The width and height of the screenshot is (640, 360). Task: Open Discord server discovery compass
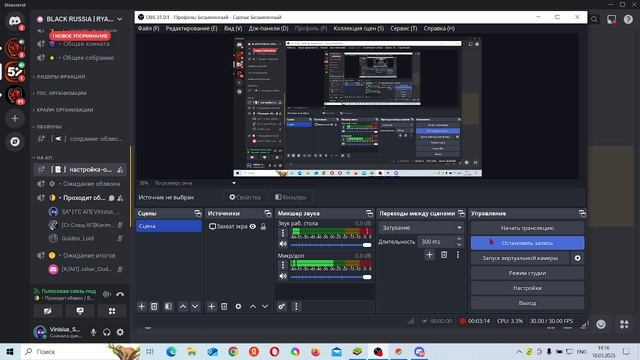[x=15, y=142]
